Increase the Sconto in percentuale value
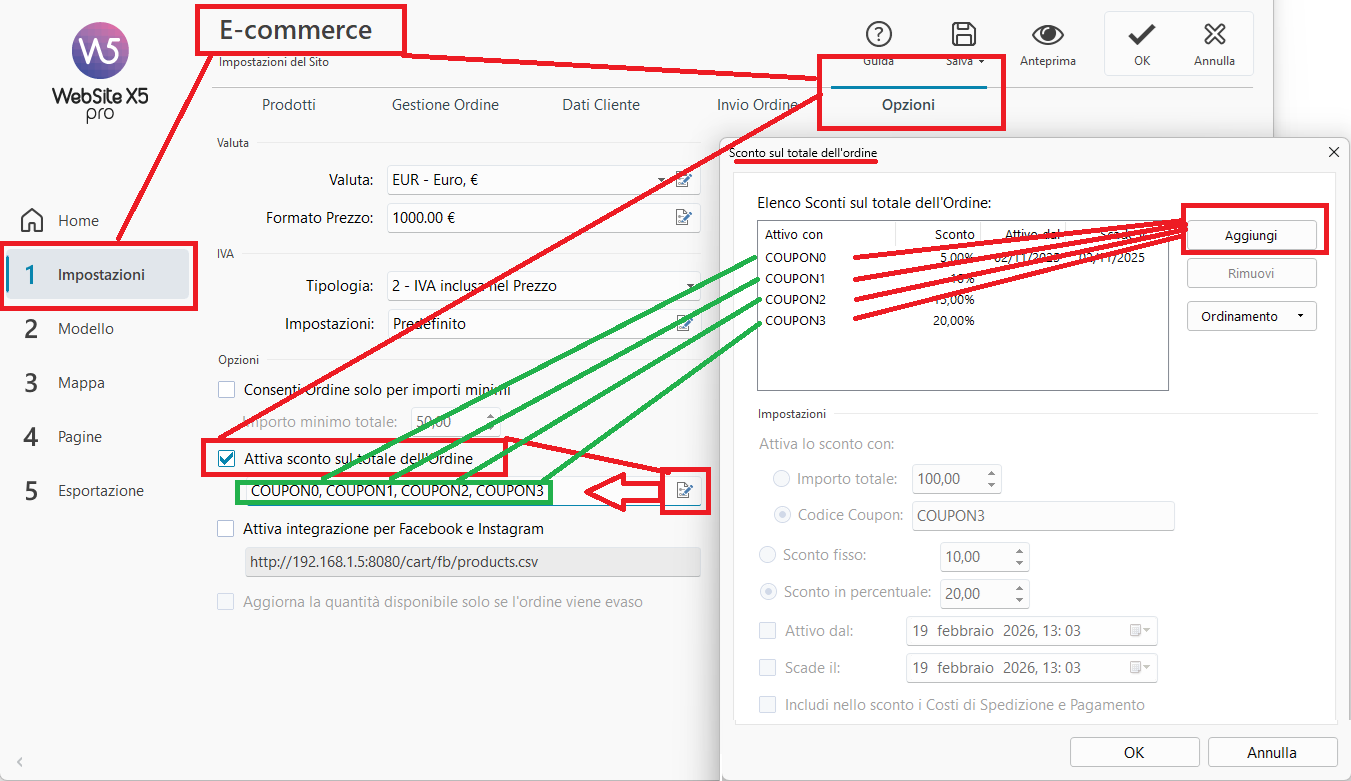The image size is (1351, 781). pyautogui.click(x=1019, y=588)
